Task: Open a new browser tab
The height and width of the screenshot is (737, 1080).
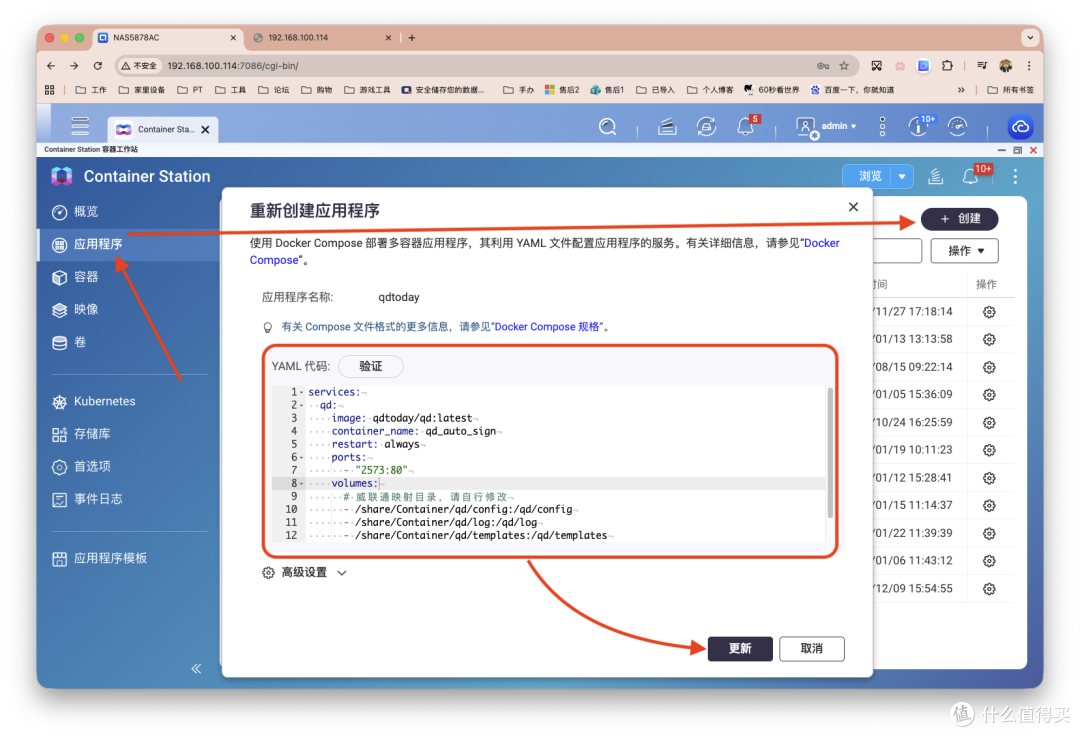Action: tap(412, 38)
